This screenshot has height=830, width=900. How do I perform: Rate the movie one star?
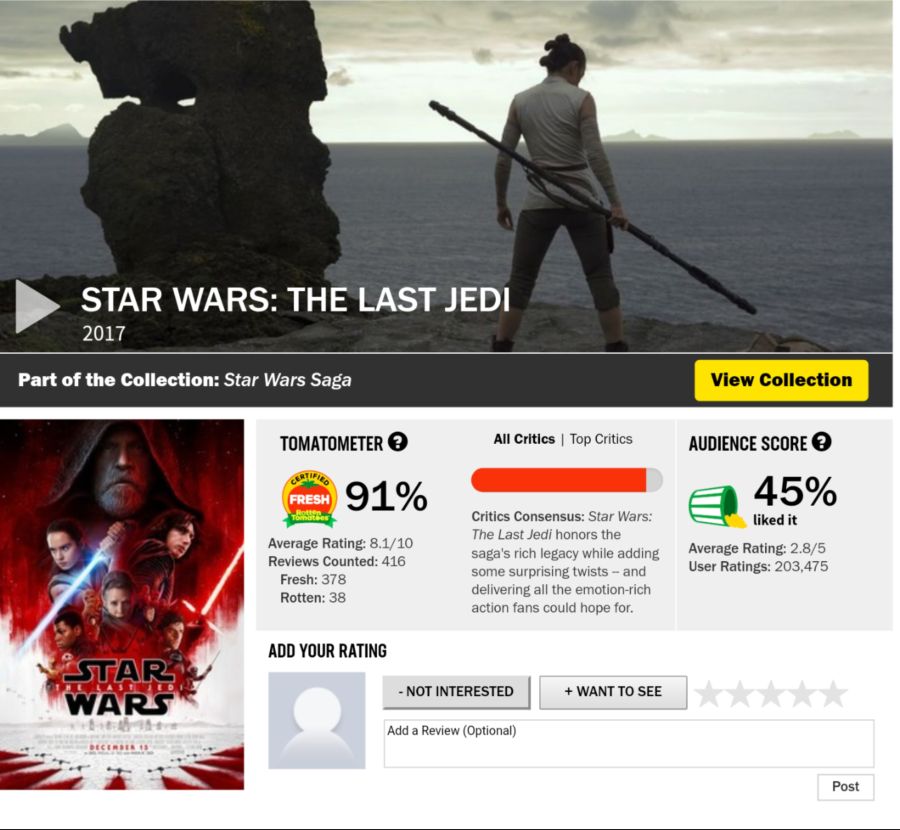tap(709, 693)
